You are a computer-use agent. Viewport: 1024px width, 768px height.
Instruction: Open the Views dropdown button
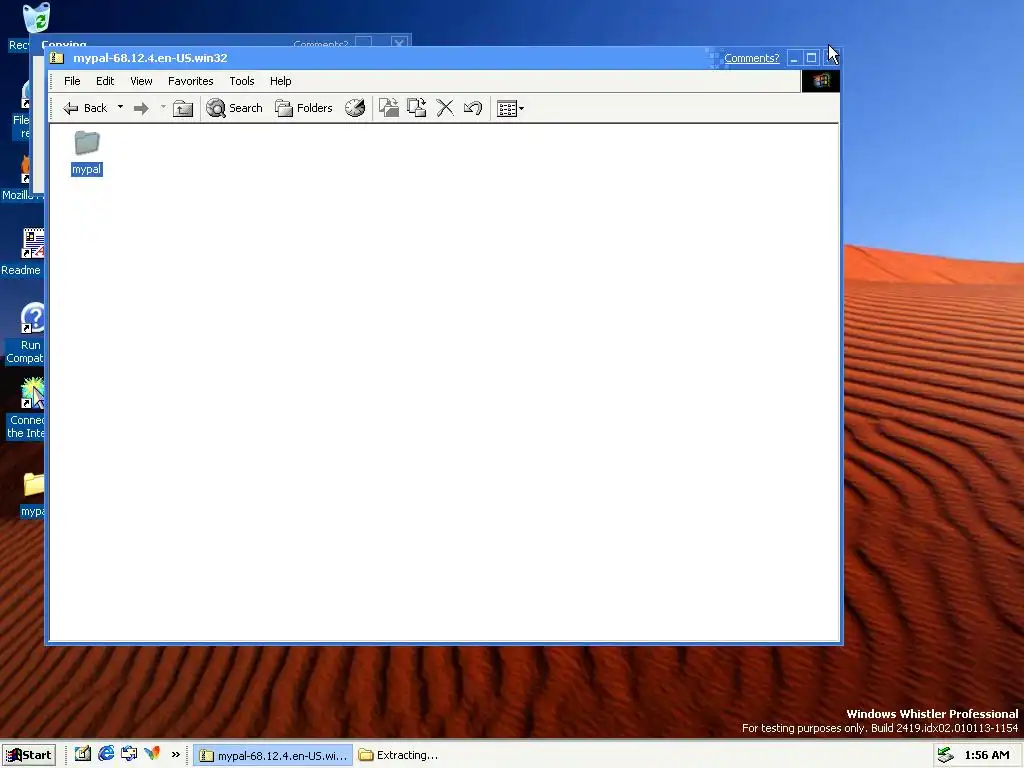tap(510, 108)
